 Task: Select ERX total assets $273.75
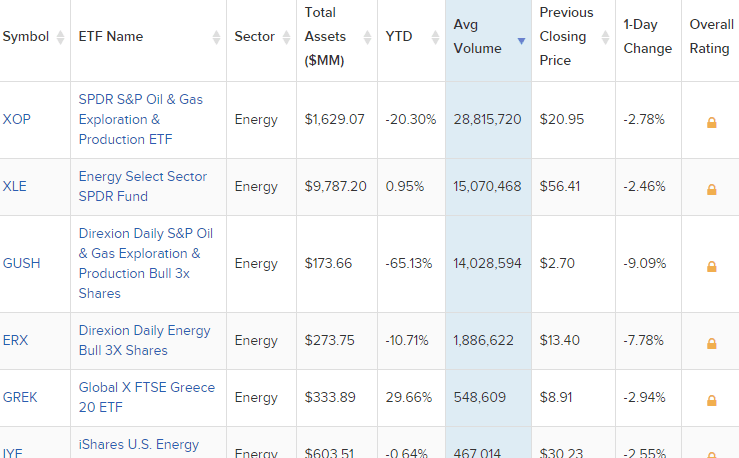coord(329,340)
